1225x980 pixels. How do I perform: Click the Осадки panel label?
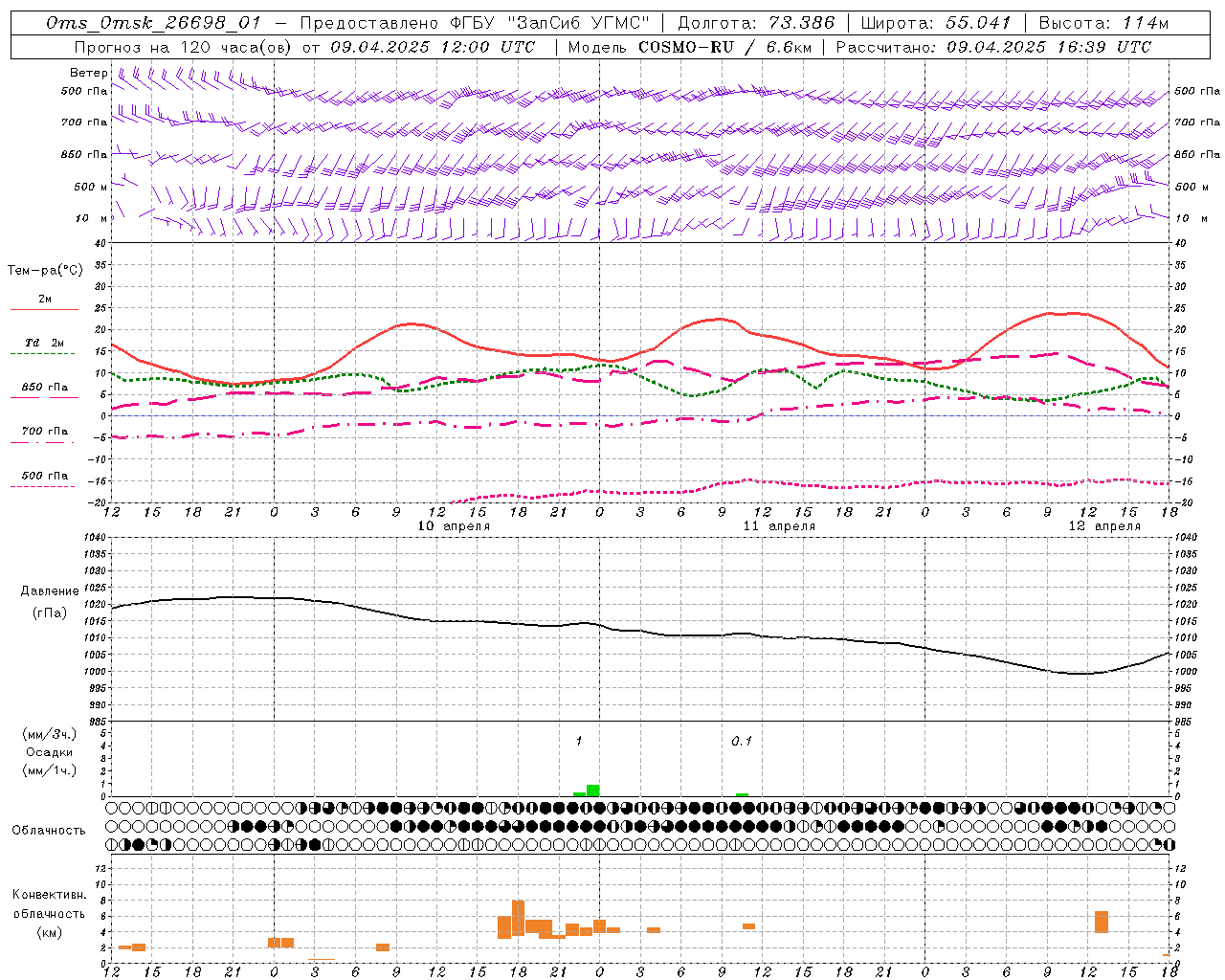50,752
